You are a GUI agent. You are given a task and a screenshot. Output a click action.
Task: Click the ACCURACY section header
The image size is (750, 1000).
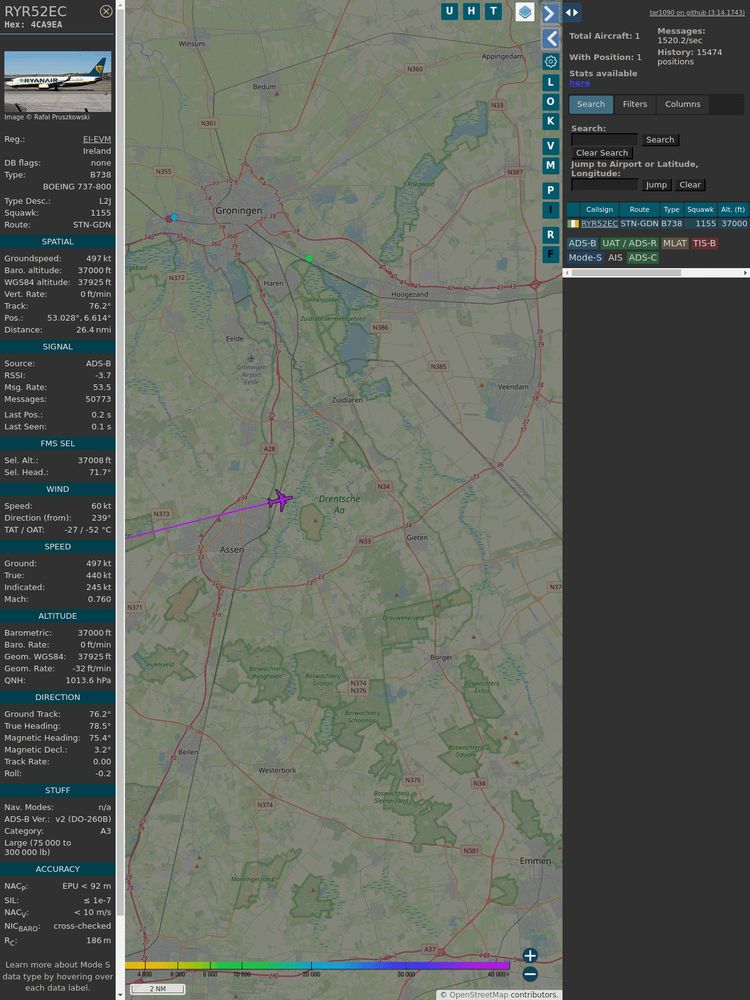[x=57, y=869]
